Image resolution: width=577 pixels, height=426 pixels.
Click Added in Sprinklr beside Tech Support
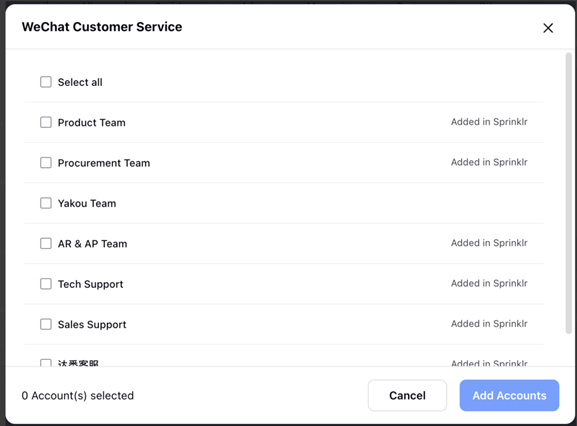489,283
